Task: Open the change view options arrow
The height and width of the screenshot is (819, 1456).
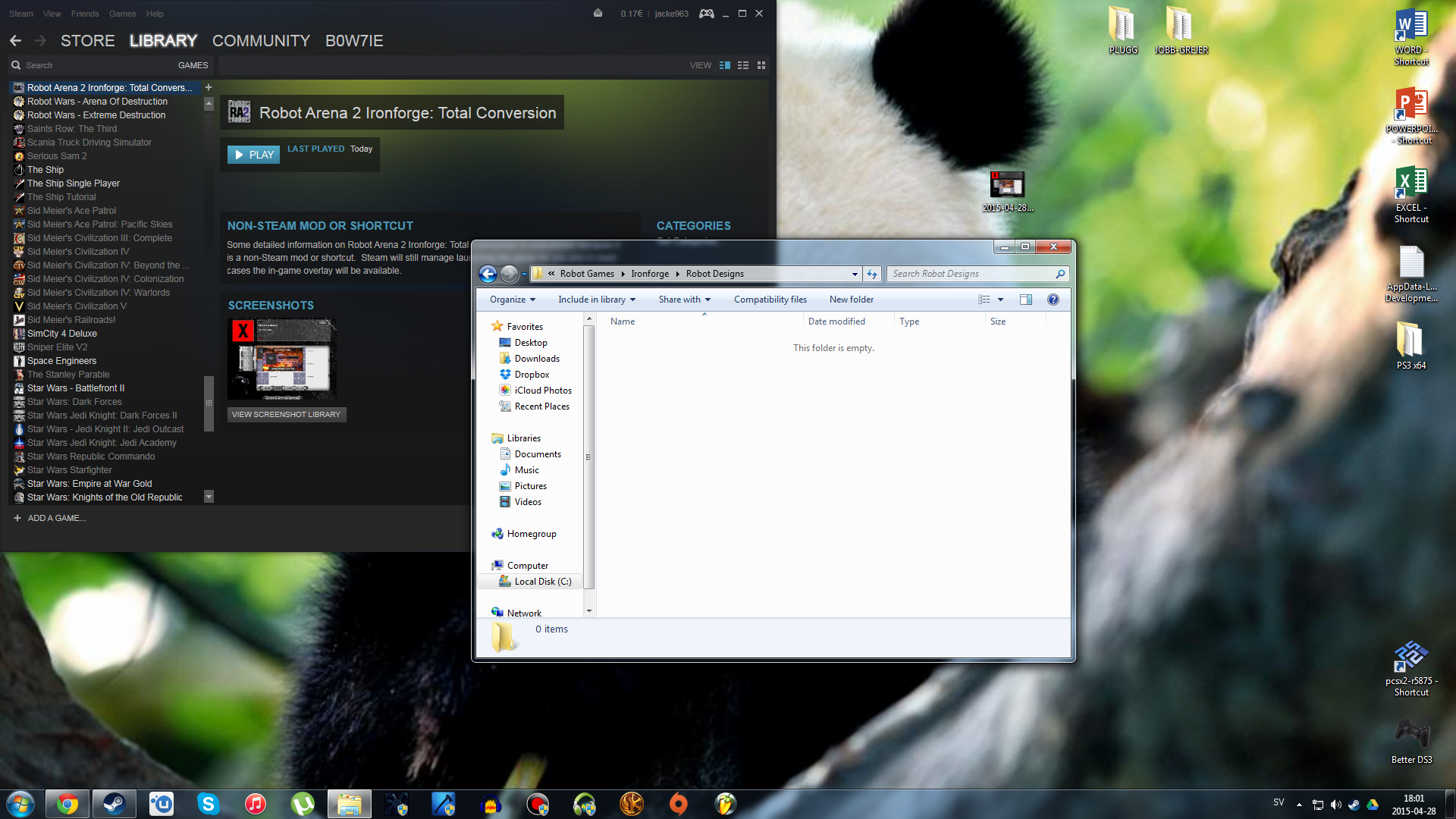Action: 1000,300
